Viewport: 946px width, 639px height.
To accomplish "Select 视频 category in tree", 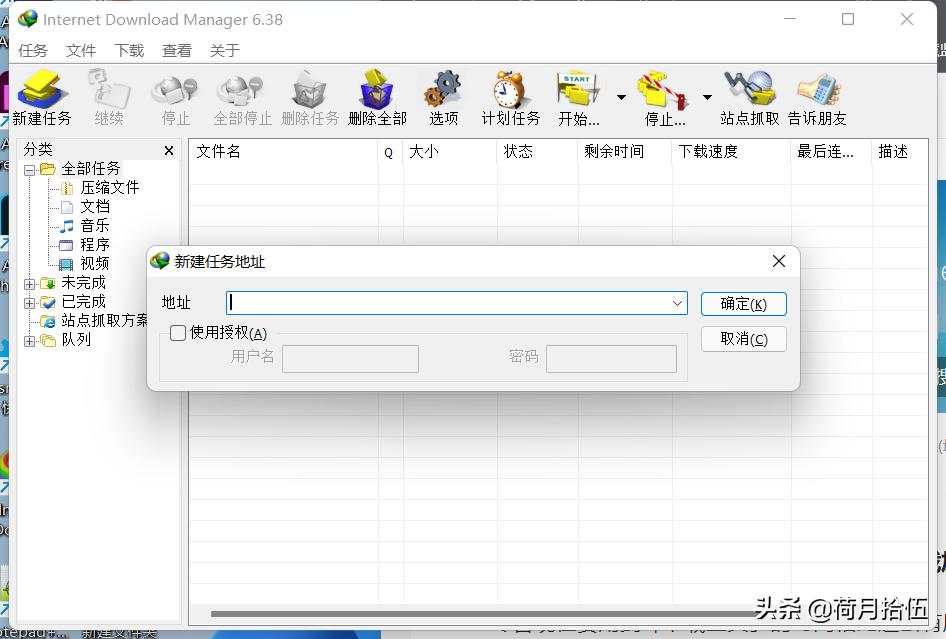I will 95,264.
